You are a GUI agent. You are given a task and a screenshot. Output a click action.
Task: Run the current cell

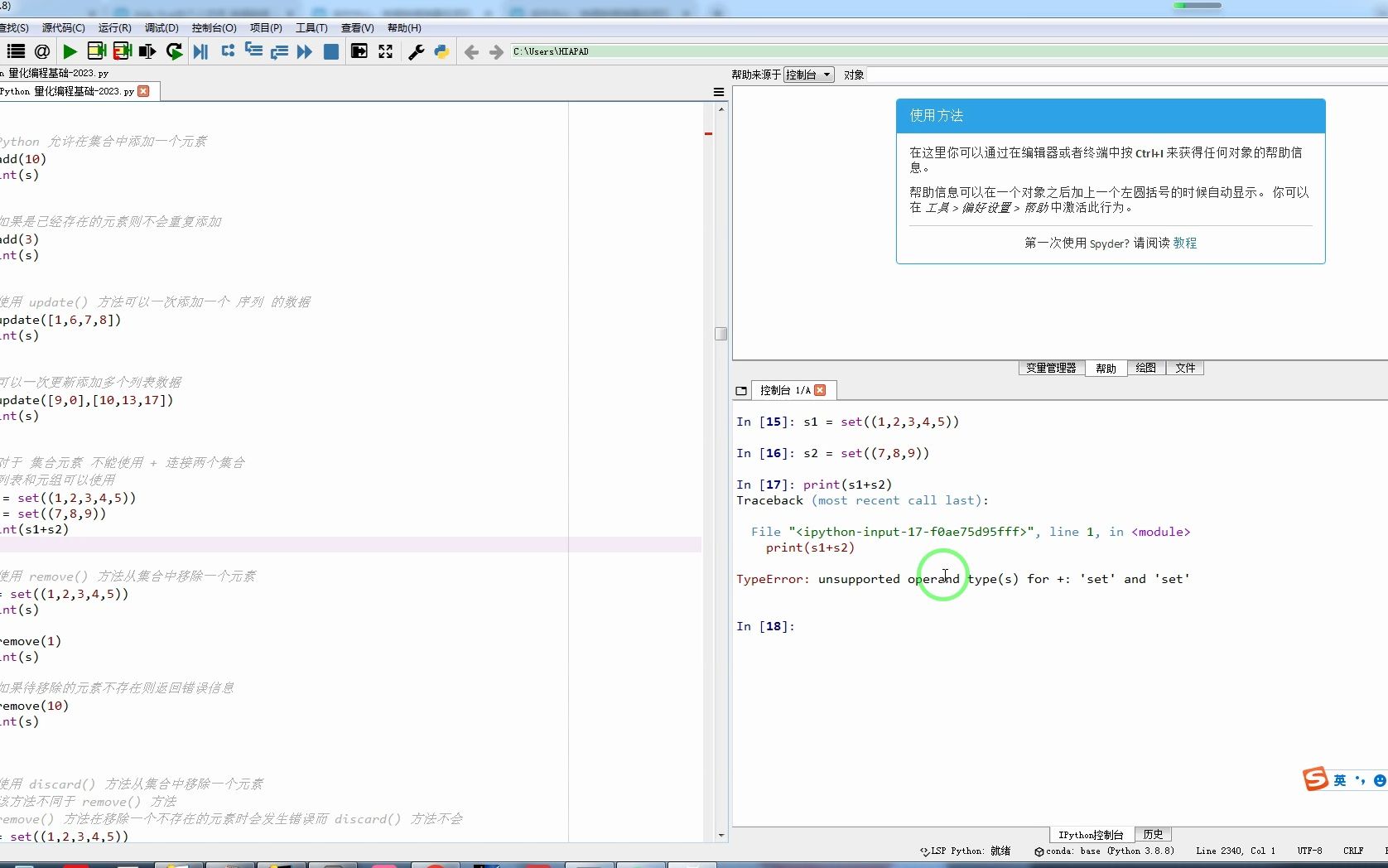pyautogui.click(x=96, y=51)
